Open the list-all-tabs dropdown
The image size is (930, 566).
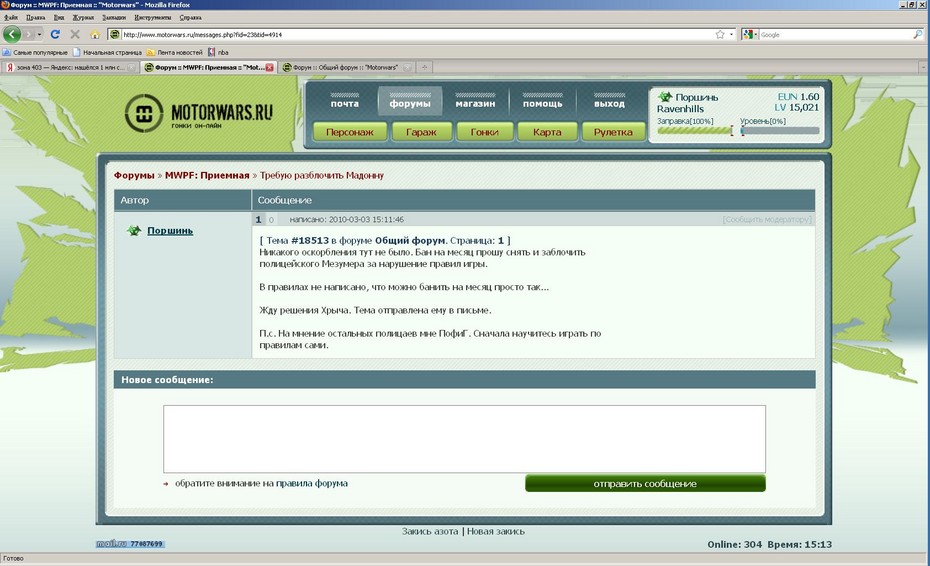click(x=923, y=68)
